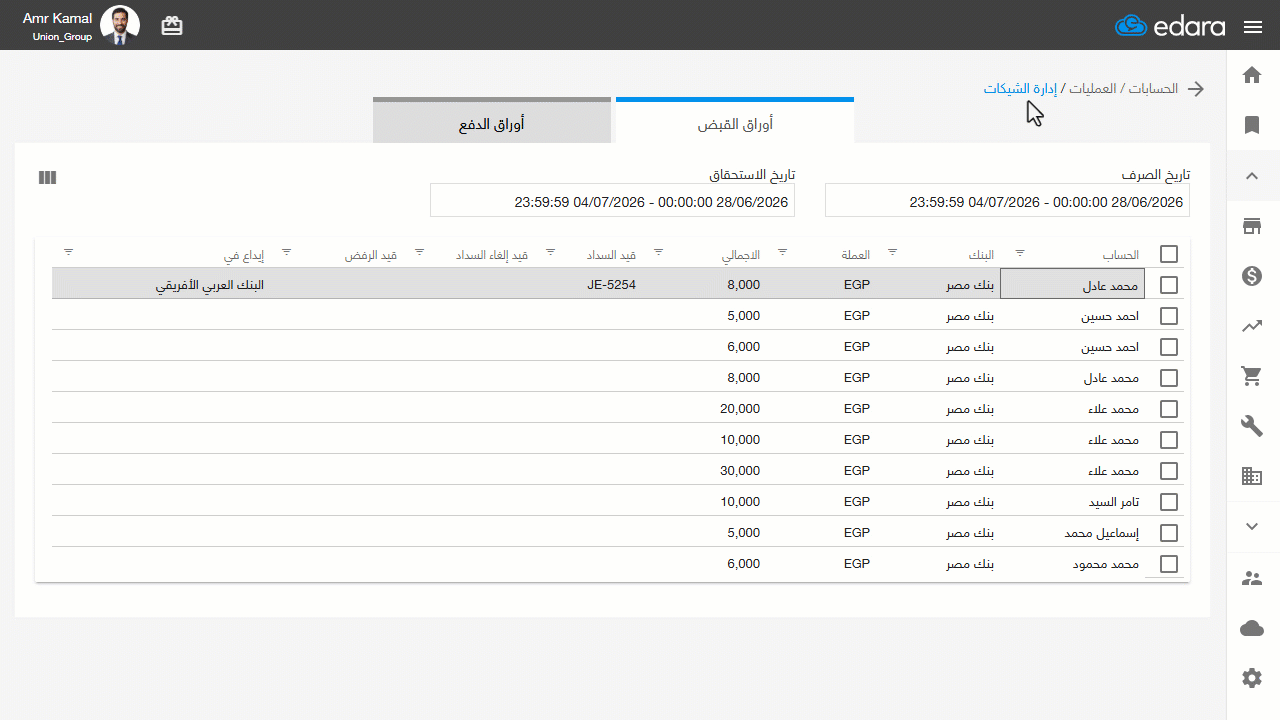Open the column chooser icon
Screen dimensions: 1280x720
[x=47, y=177]
